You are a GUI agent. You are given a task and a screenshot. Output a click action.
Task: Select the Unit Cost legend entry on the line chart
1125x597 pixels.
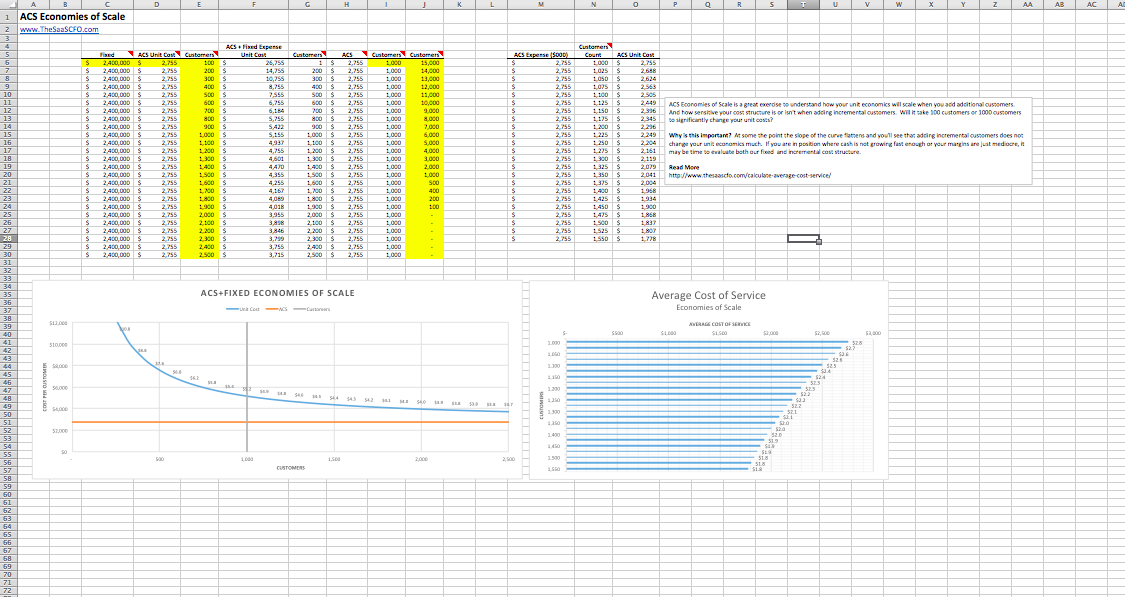click(x=248, y=309)
